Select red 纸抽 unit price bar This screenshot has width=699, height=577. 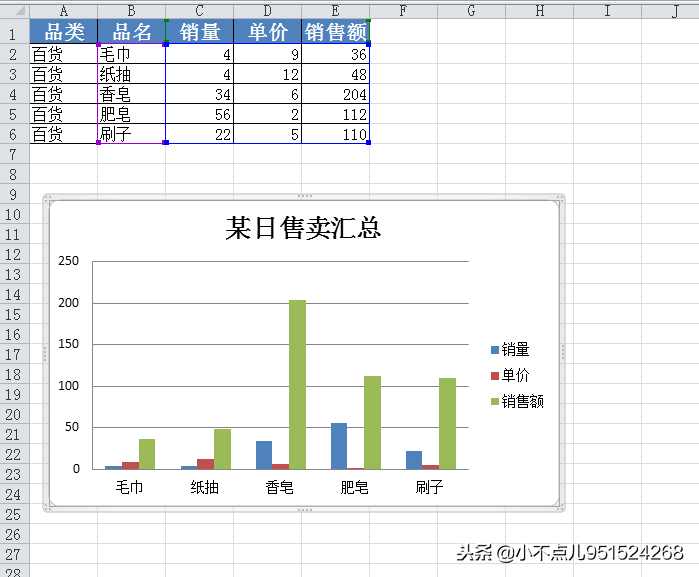pos(206,464)
